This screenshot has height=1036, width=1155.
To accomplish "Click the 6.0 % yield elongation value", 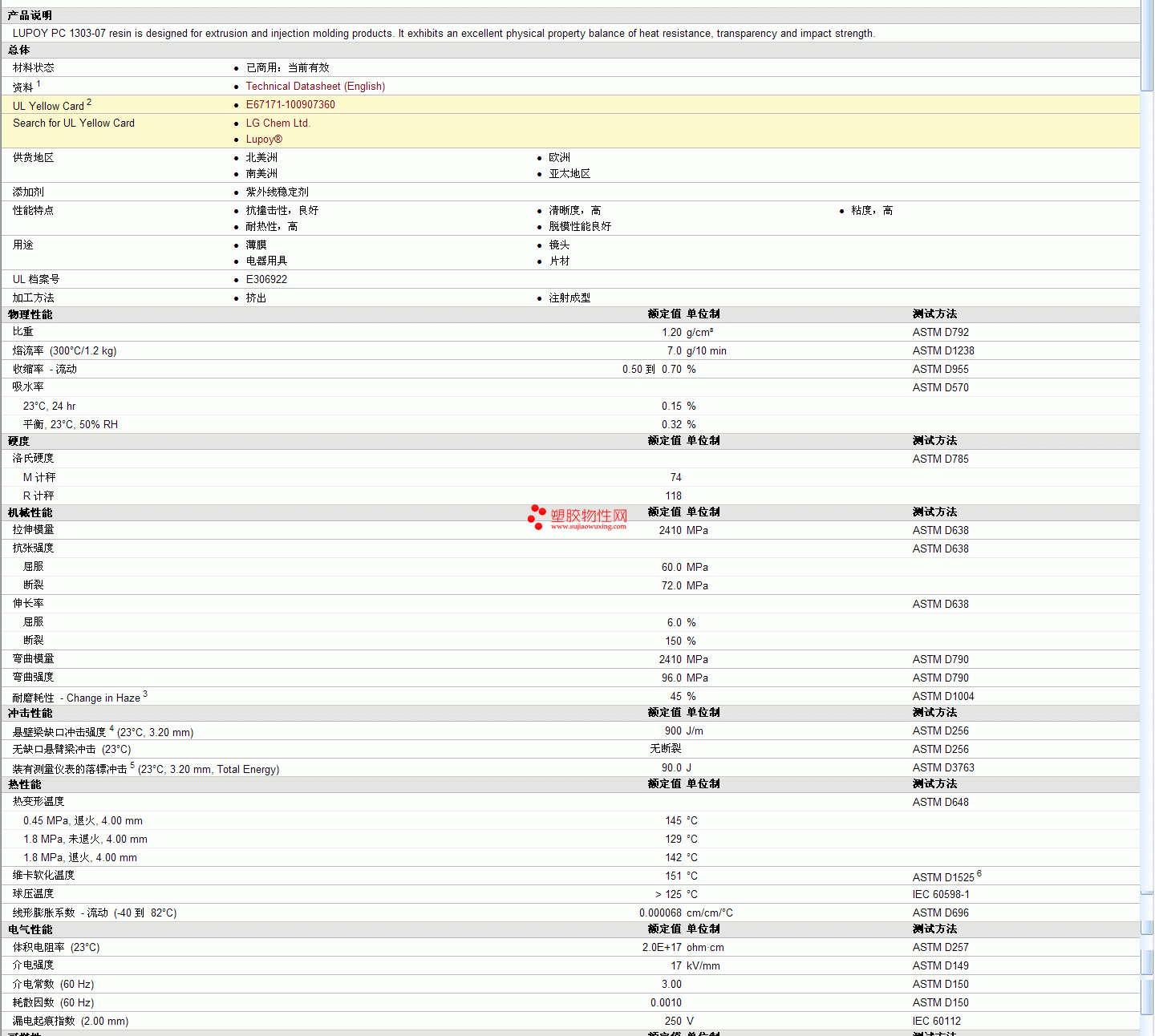I will 682,622.
